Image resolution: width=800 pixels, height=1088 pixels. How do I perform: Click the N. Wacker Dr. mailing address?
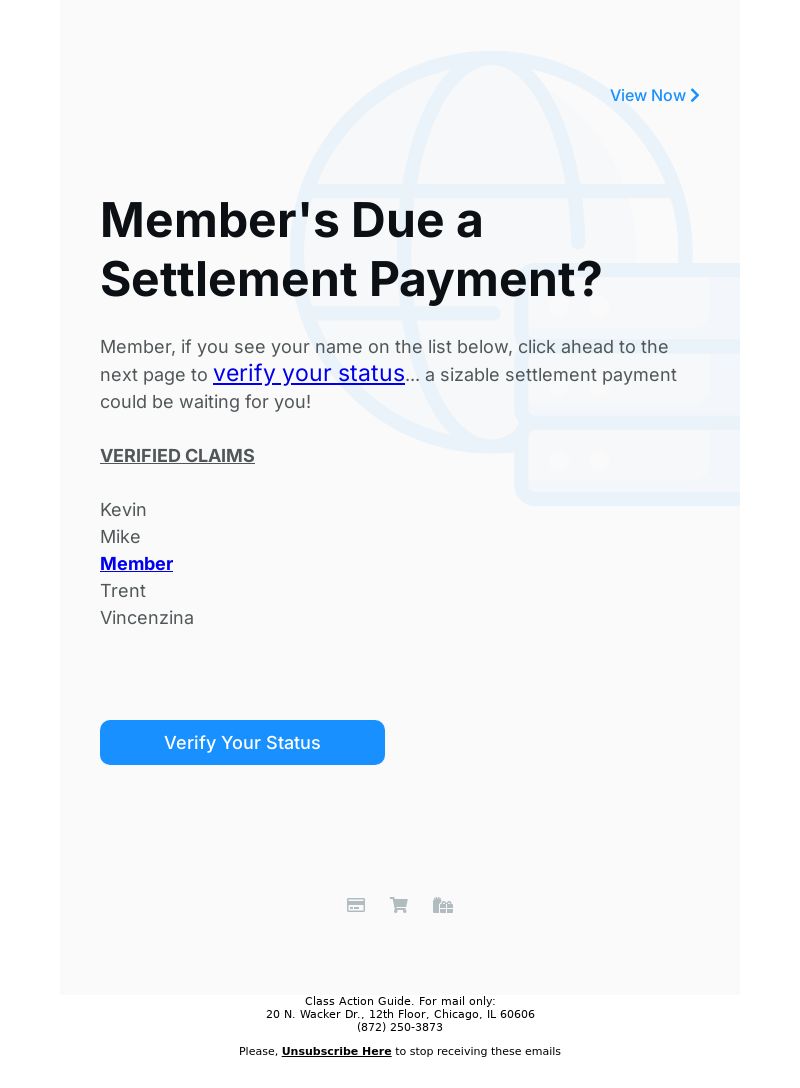click(400, 1014)
